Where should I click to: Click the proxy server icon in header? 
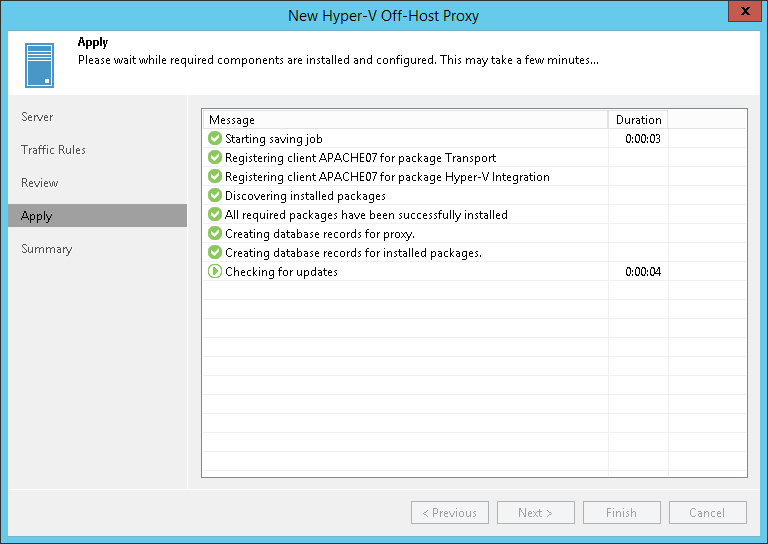[40, 64]
